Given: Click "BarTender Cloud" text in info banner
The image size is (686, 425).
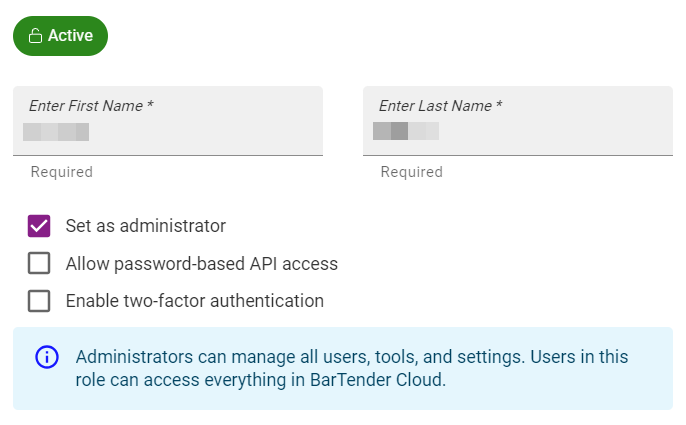Looking at the screenshot, I should (376, 380).
